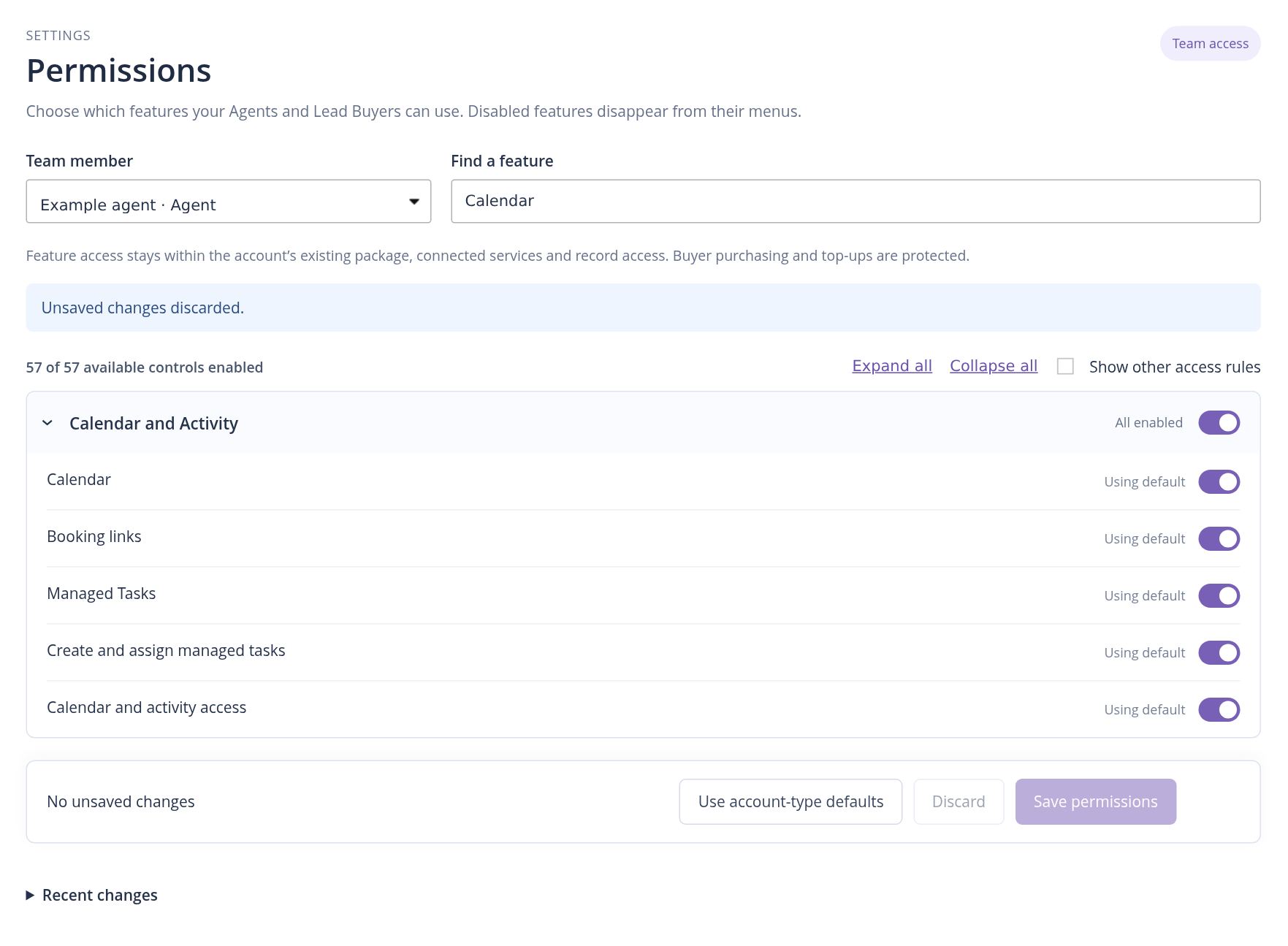Click Use account-type defaults button
The image size is (1288, 946).
tap(790, 802)
